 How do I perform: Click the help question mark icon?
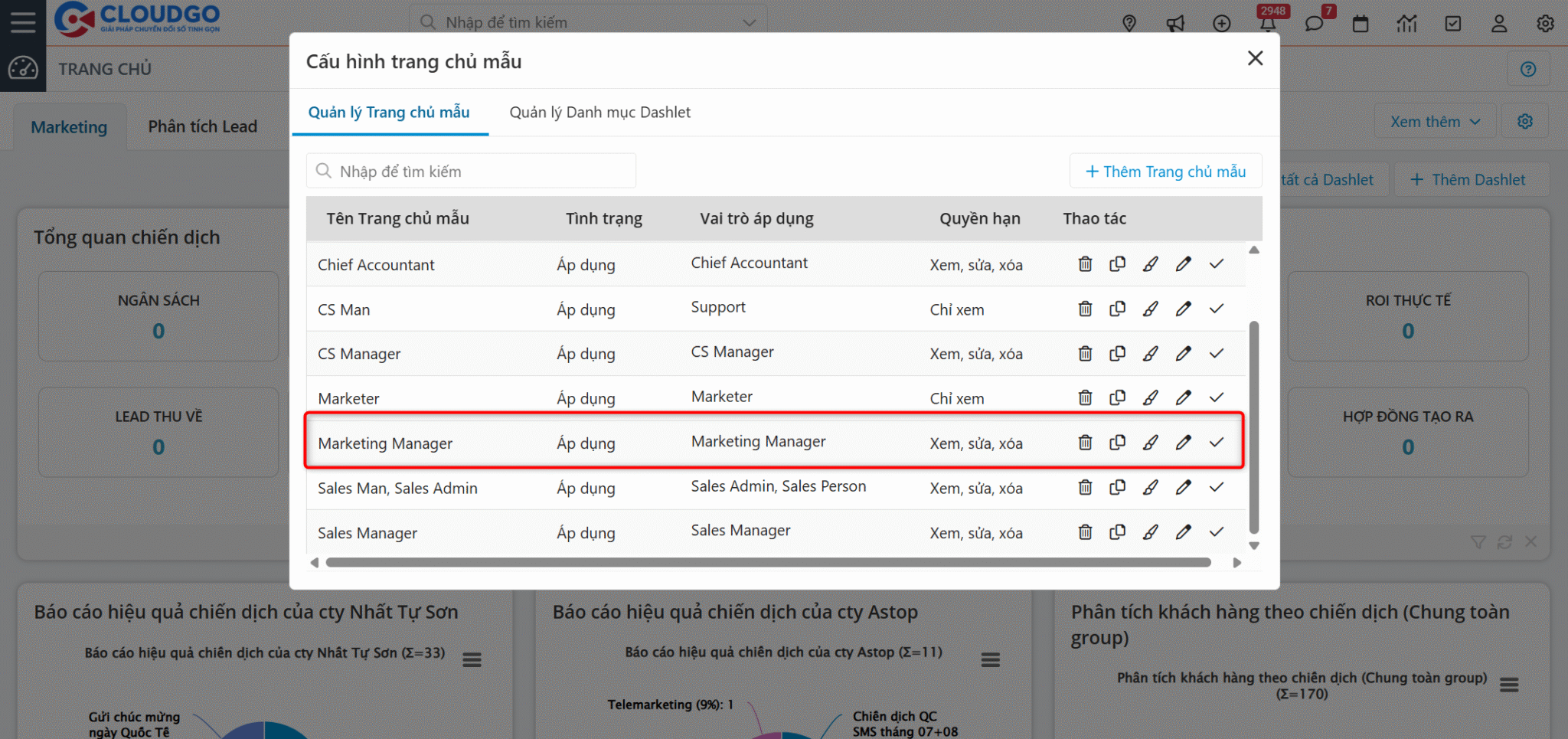(1528, 70)
